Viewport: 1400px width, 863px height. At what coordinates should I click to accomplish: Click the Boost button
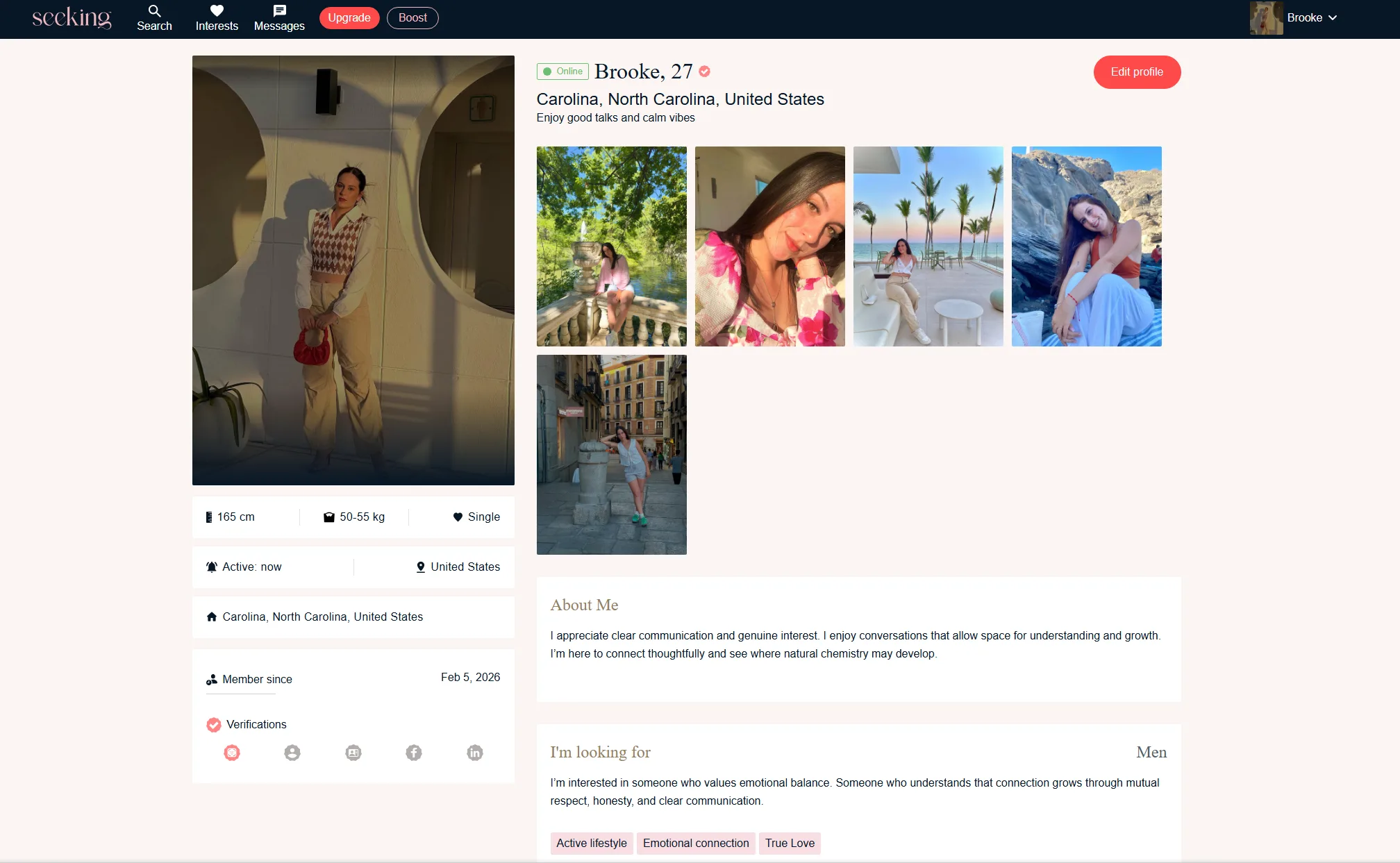tap(412, 18)
